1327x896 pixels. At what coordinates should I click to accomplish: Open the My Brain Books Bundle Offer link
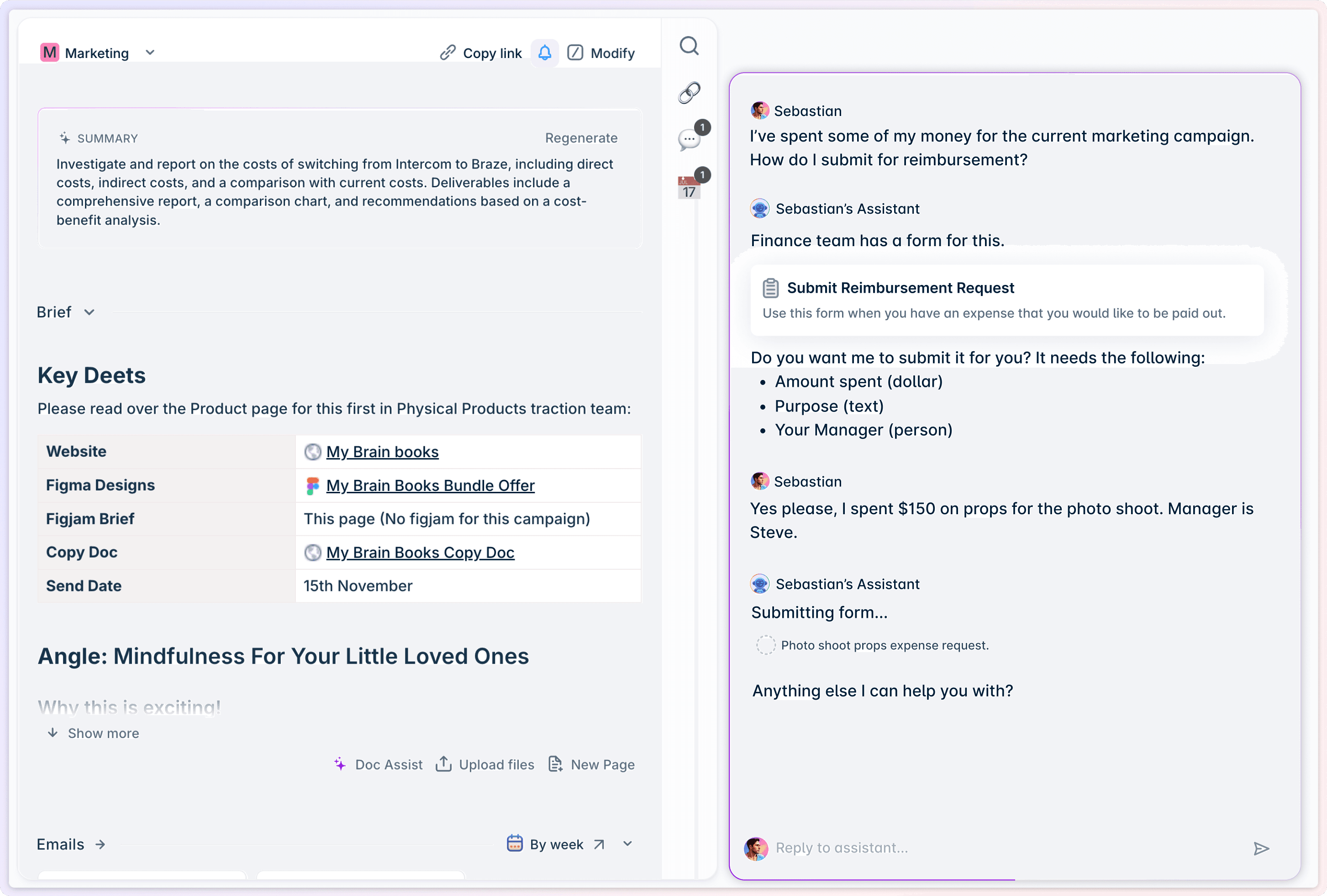tap(430, 485)
